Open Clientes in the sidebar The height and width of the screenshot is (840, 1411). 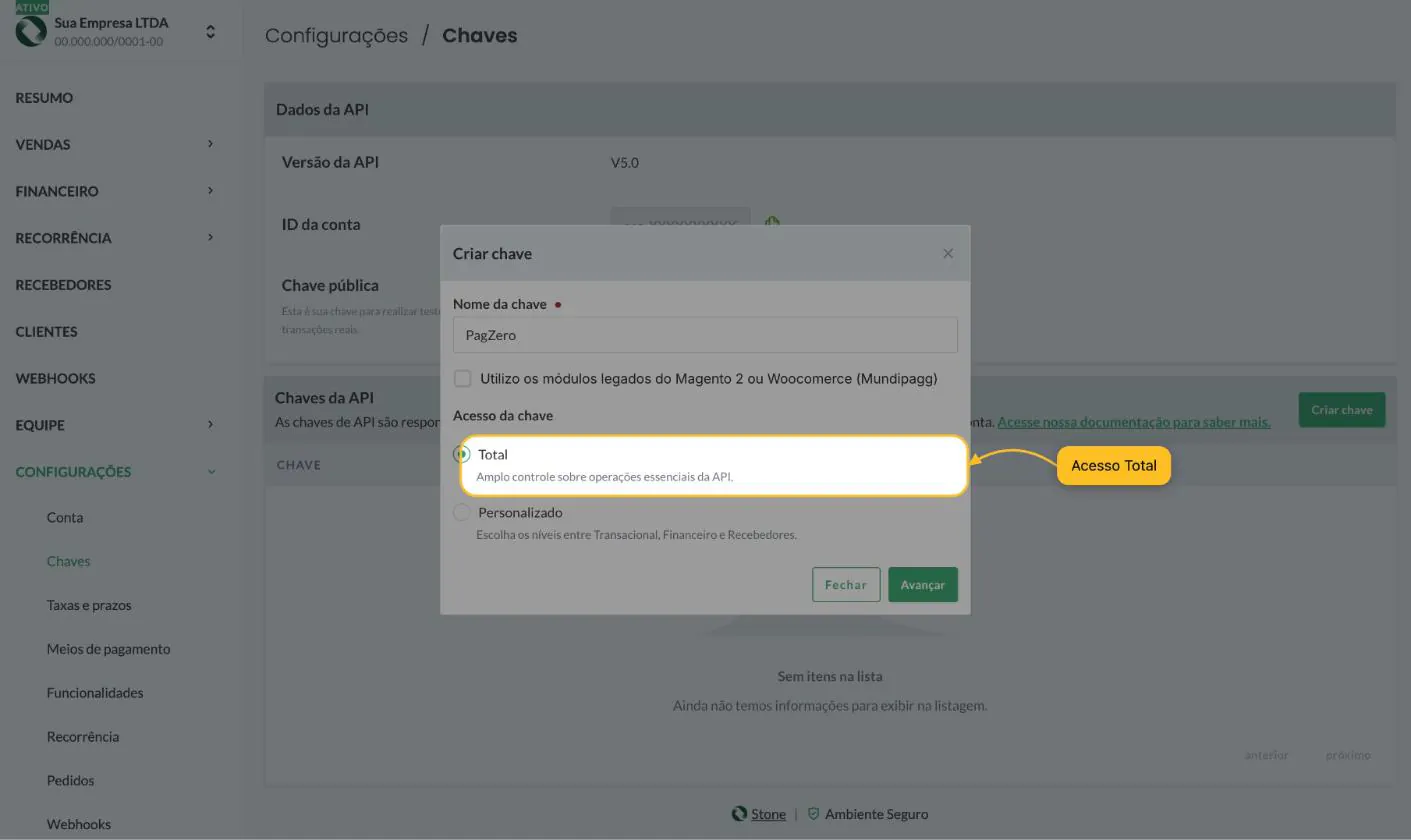pos(46,332)
